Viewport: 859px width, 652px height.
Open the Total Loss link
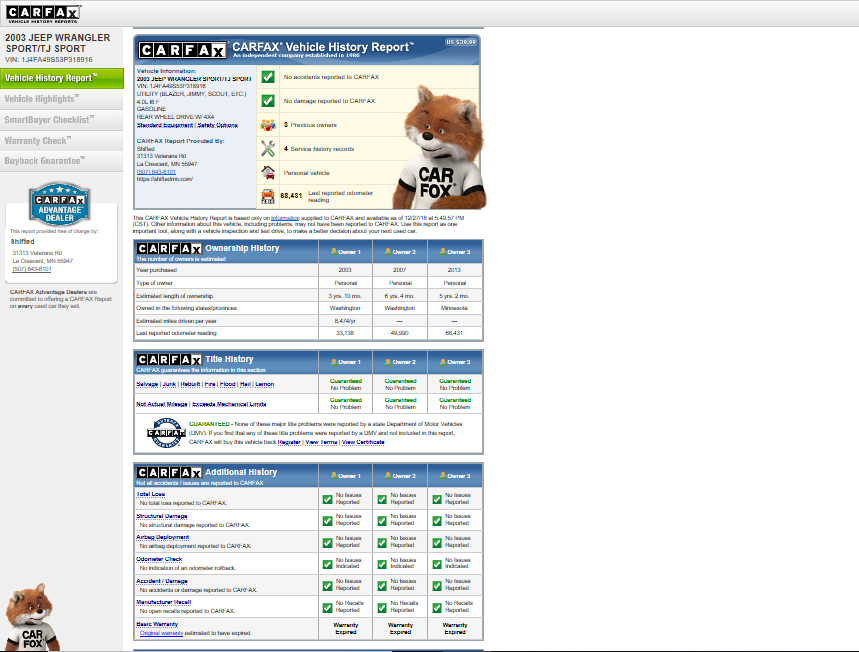click(x=151, y=494)
